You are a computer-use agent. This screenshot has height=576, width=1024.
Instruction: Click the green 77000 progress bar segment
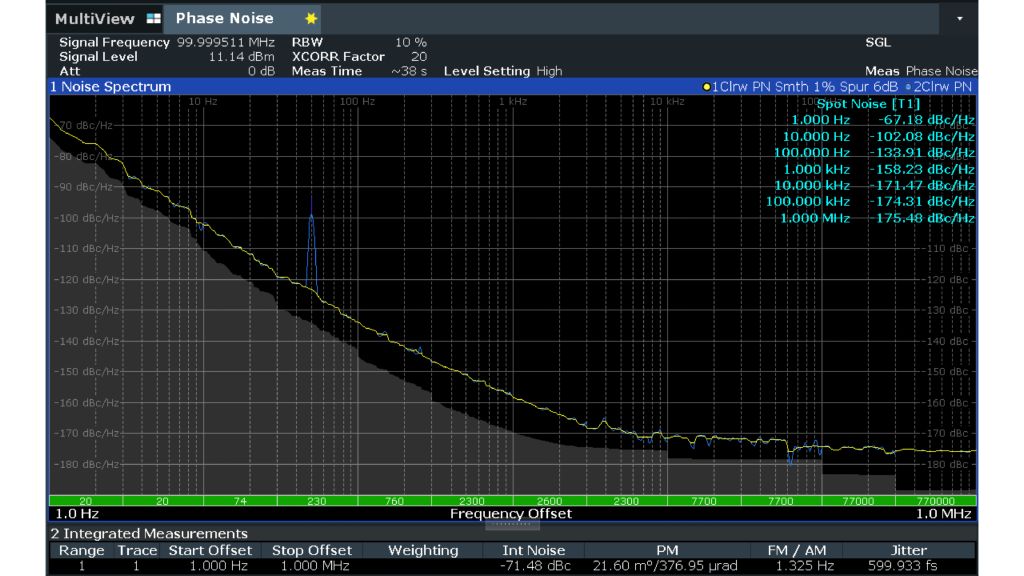coord(859,501)
